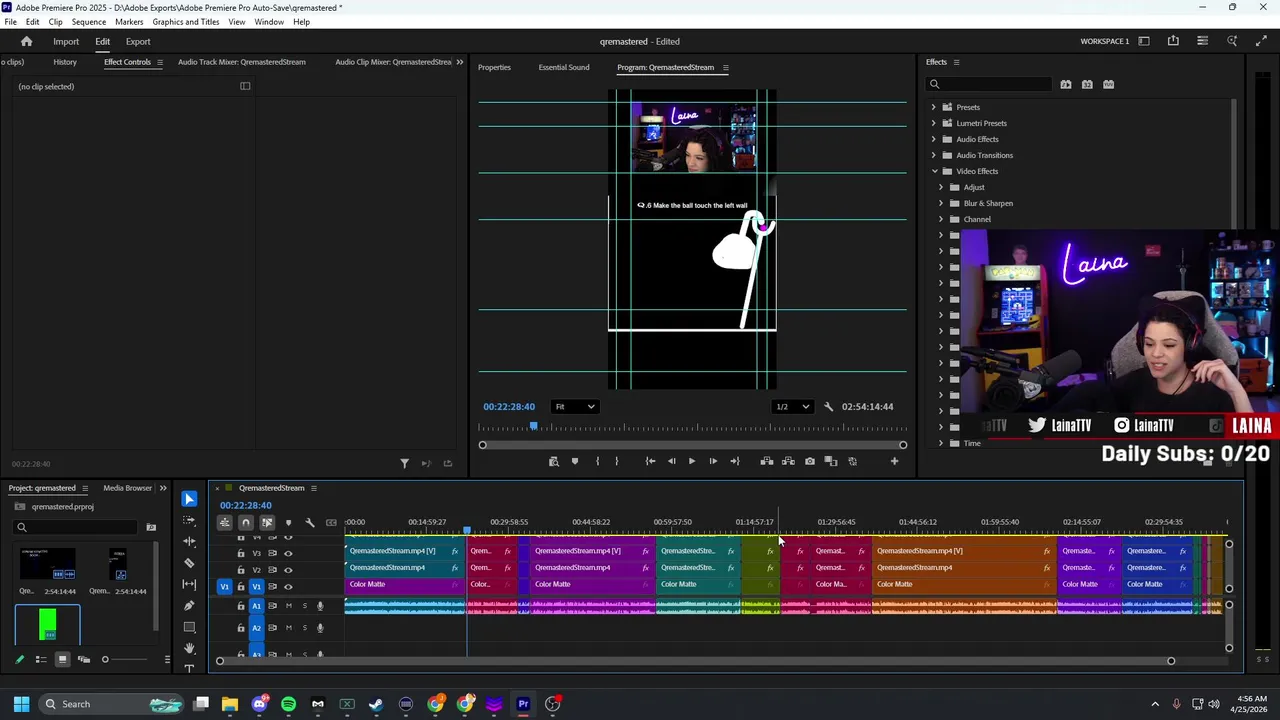Switch to the Media Browser tab
Screen dimensions: 1280x720
[x=128, y=488]
